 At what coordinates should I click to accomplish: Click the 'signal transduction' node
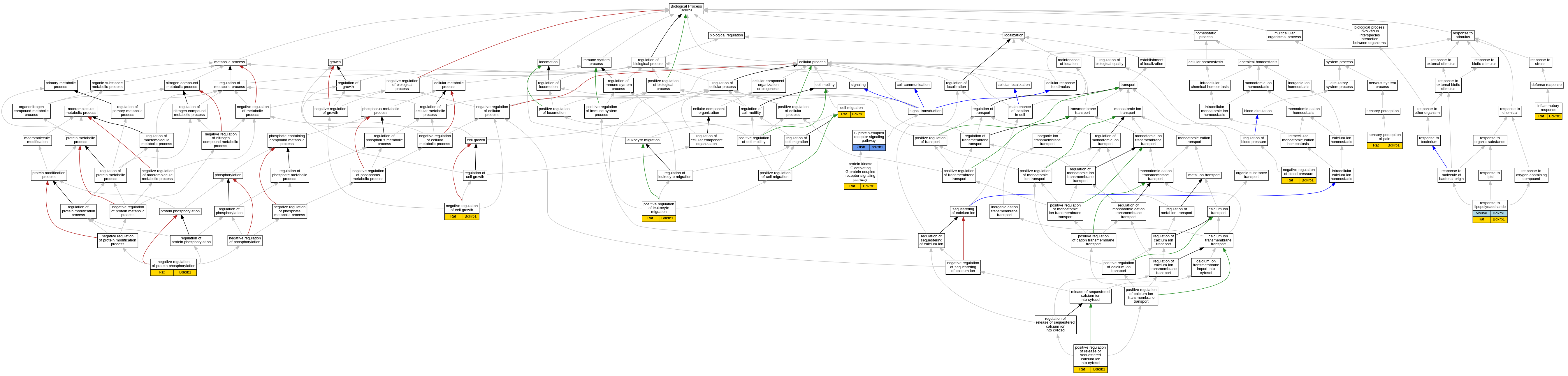coord(925,111)
